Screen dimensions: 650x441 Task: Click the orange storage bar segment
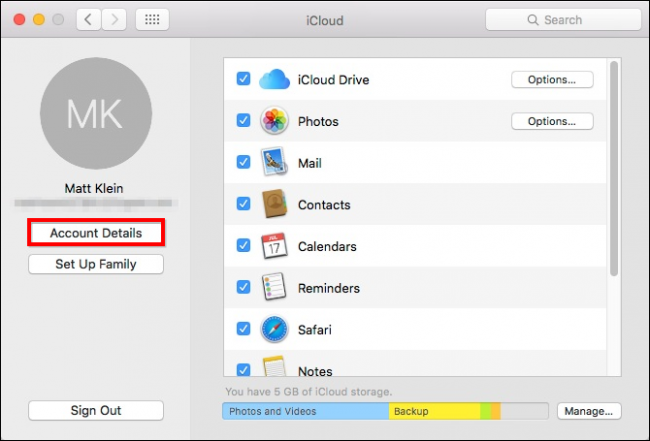click(x=496, y=411)
